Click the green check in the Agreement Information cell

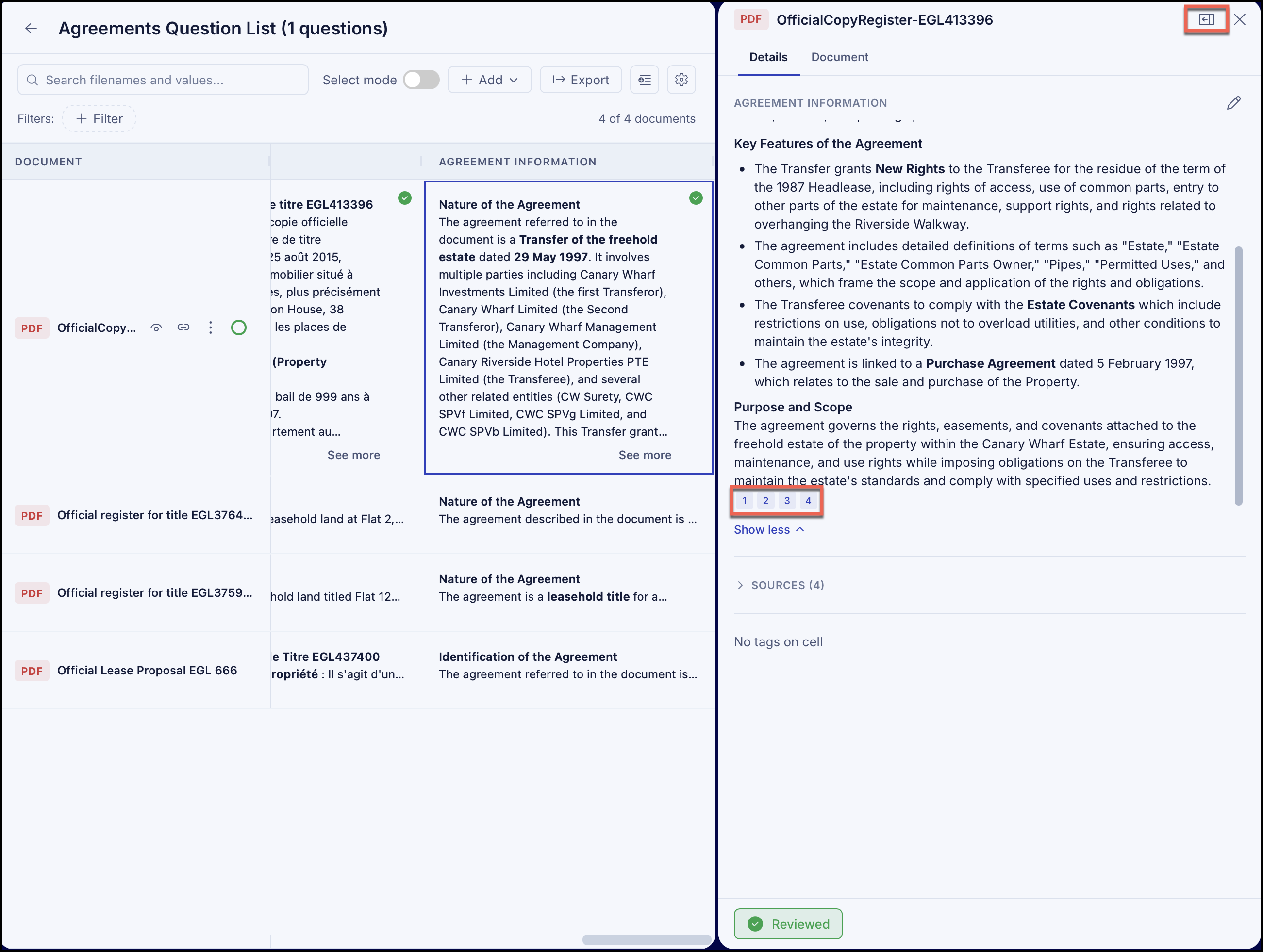point(696,198)
